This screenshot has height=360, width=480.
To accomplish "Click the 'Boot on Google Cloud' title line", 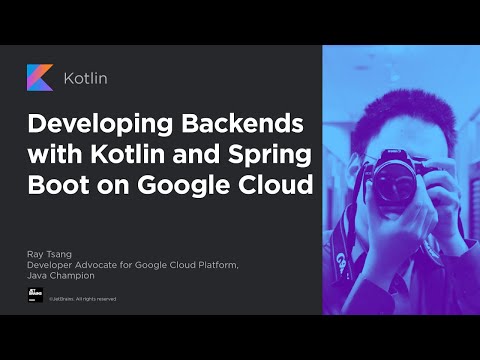I will 170,185.
